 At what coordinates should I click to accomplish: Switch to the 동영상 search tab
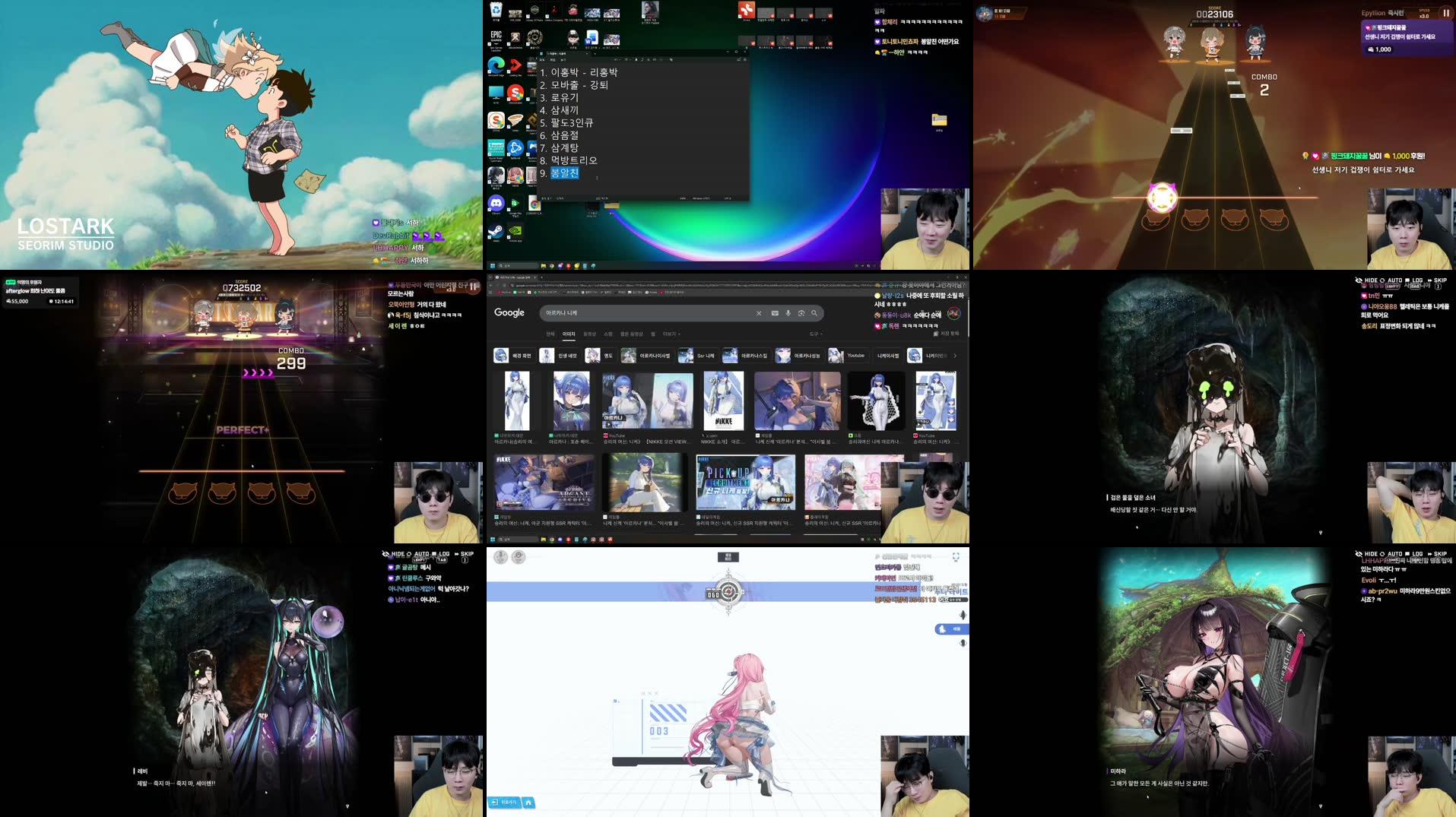click(590, 334)
